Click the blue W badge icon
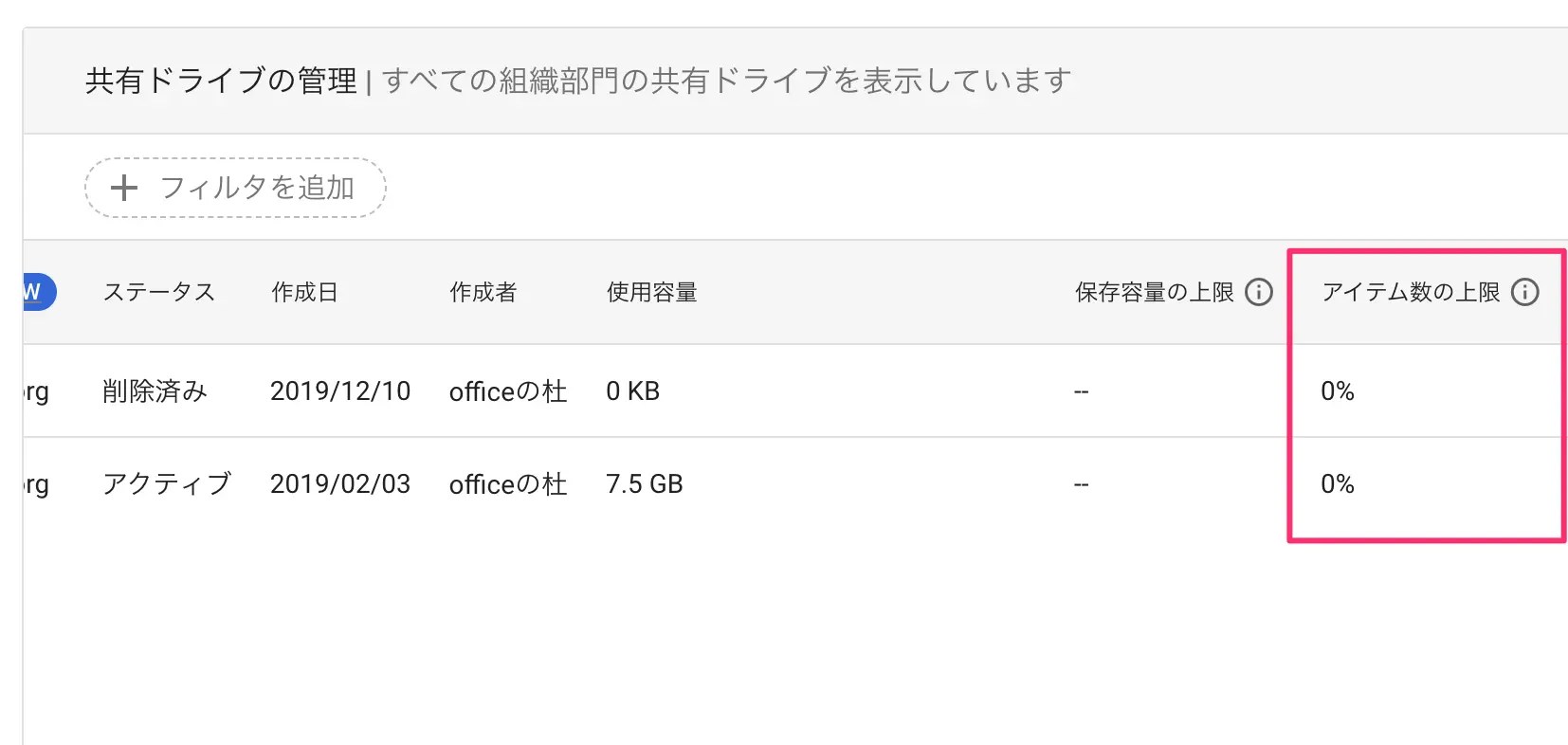The height and width of the screenshot is (745, 1568). pos(35,292)
